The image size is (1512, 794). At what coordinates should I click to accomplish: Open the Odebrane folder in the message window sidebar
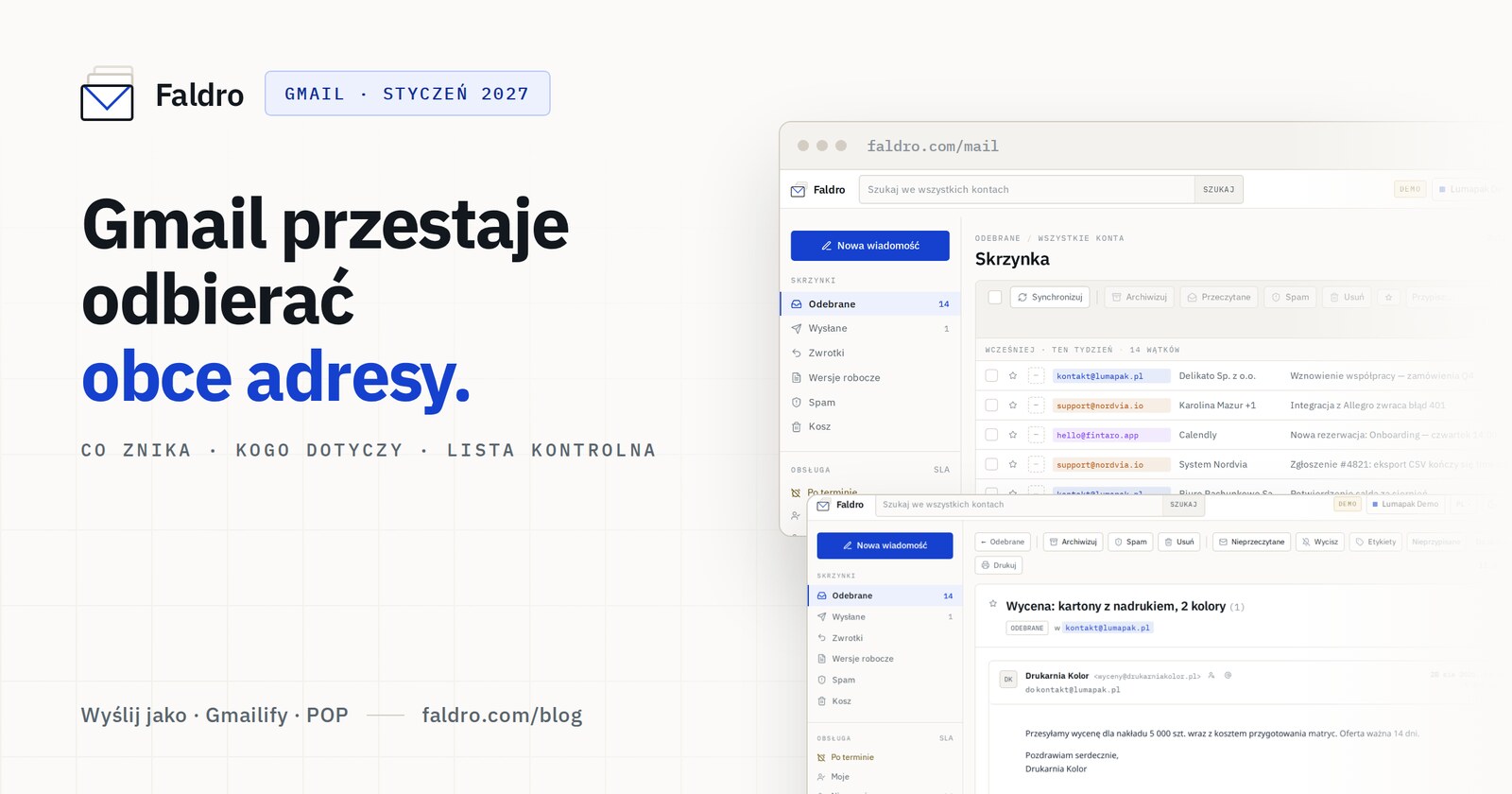885,596
